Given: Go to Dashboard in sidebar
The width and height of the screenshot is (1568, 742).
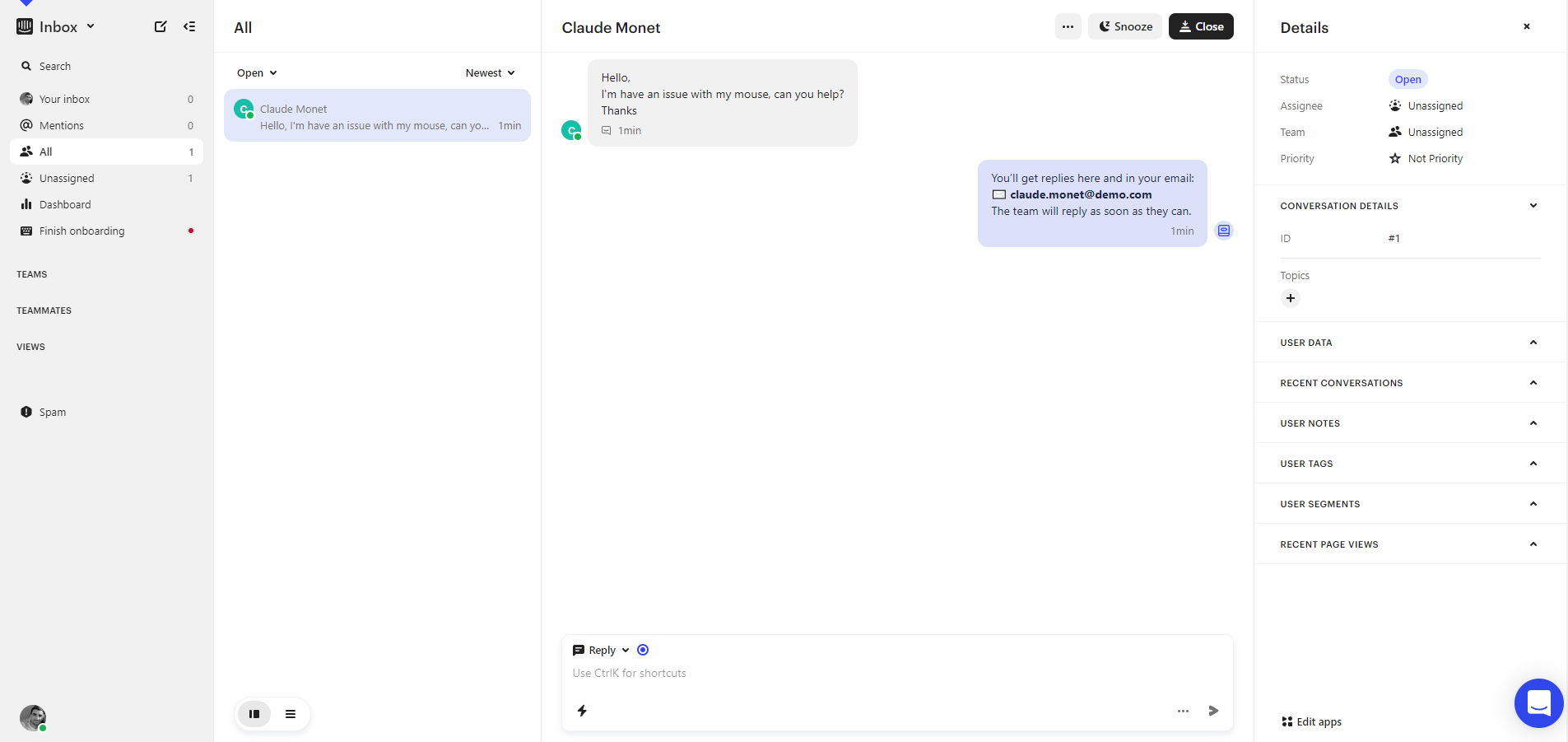Looking at the screenshot, I should tap(65, 204).
